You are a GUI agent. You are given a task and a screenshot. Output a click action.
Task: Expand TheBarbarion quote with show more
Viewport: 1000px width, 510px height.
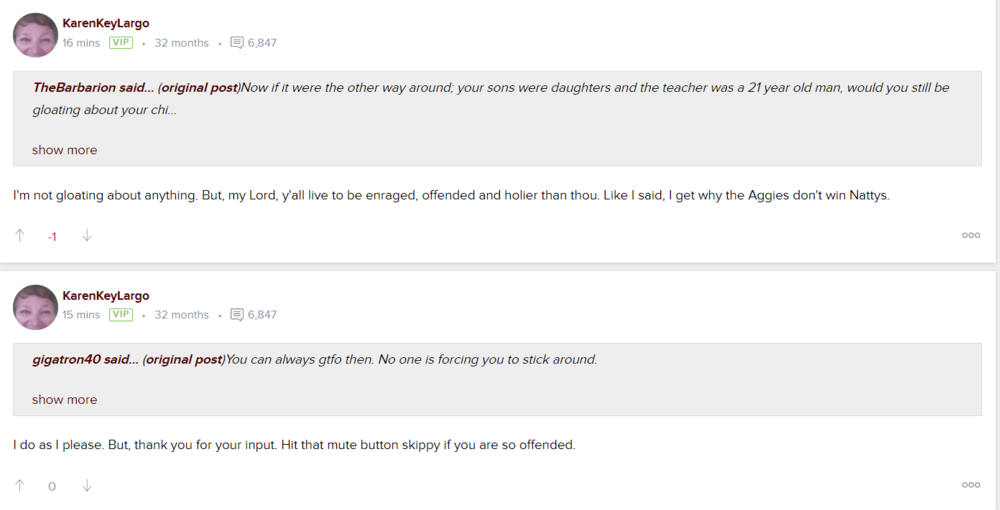[64, 150]
